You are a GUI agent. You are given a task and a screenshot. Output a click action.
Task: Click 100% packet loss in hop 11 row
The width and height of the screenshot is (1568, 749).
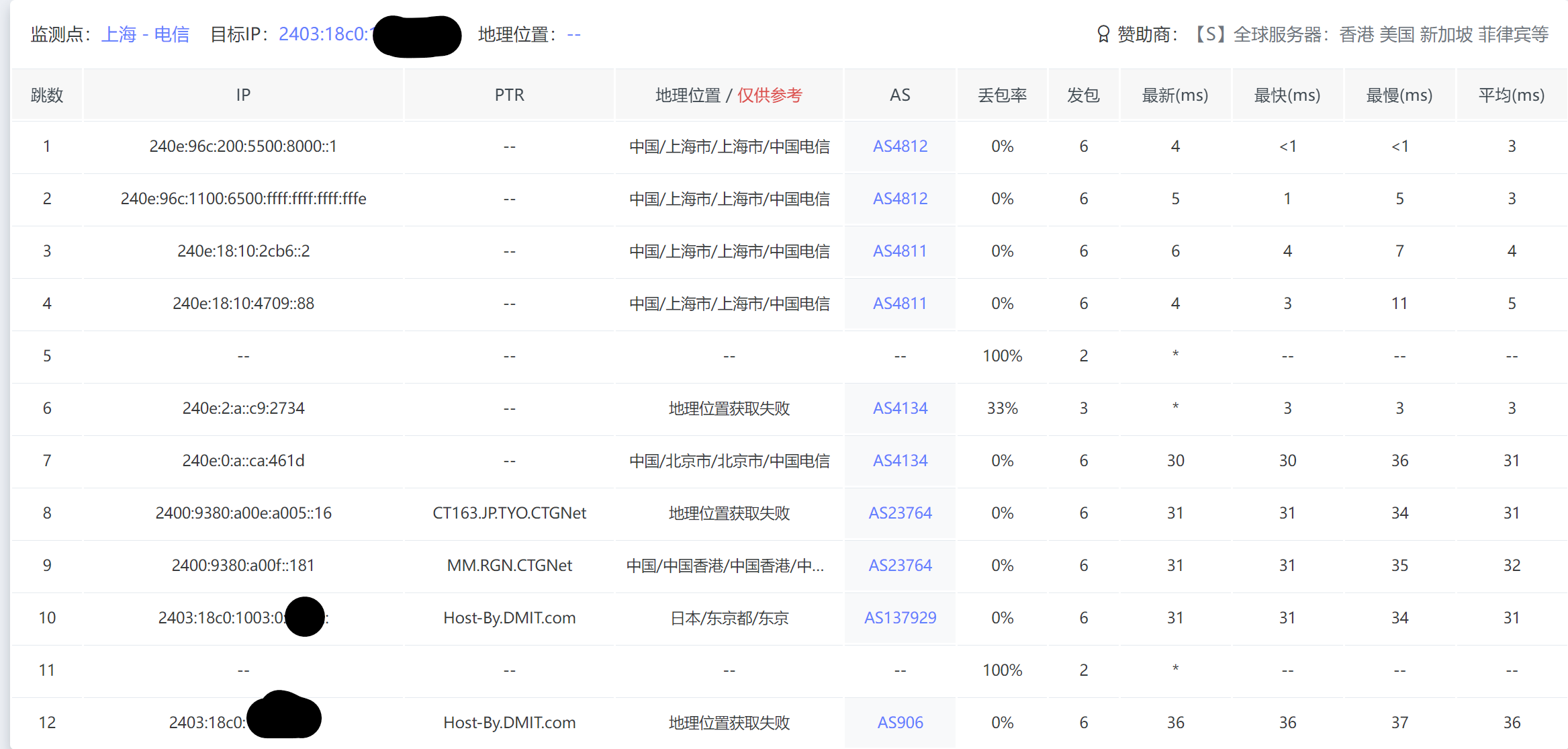tap(1002, 670)
